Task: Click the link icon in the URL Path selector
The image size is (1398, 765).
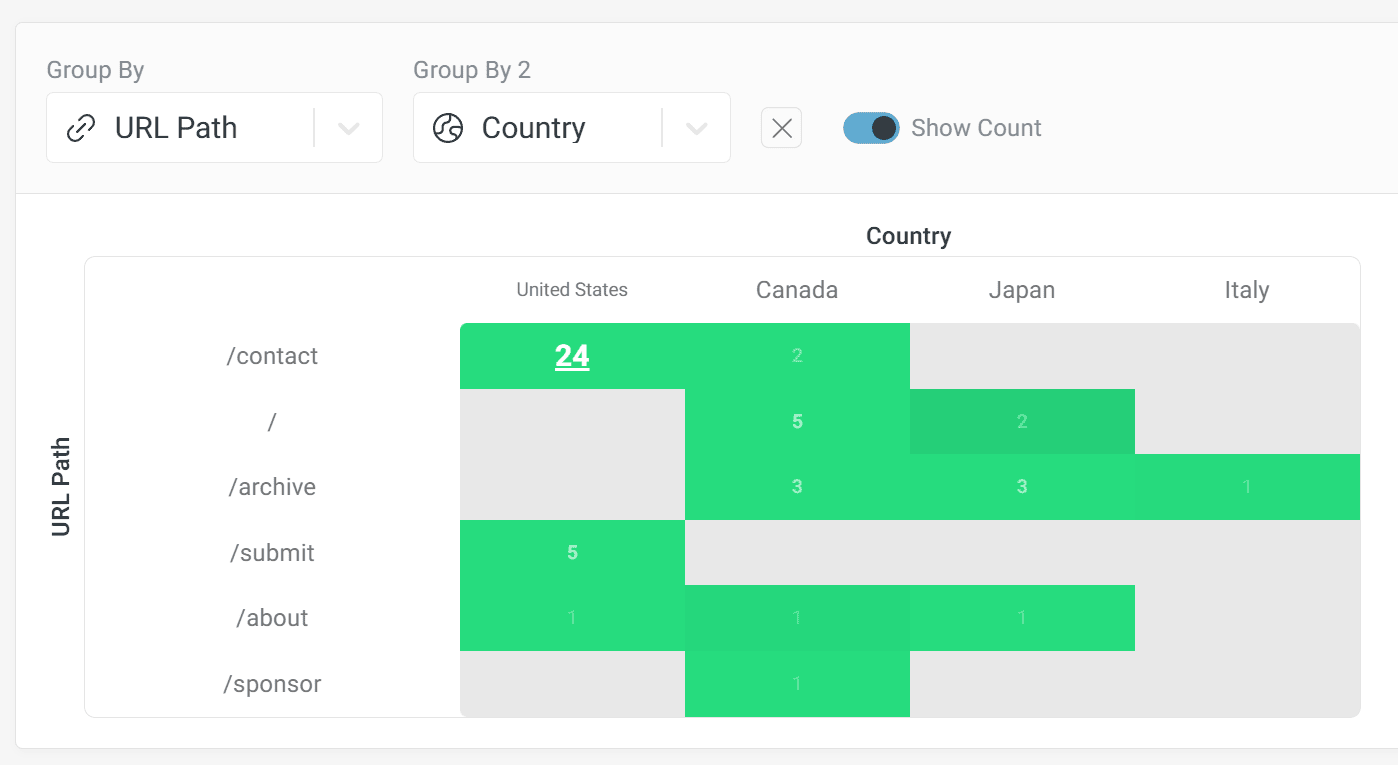Action: pyautogui.click(x=81, y=127)
